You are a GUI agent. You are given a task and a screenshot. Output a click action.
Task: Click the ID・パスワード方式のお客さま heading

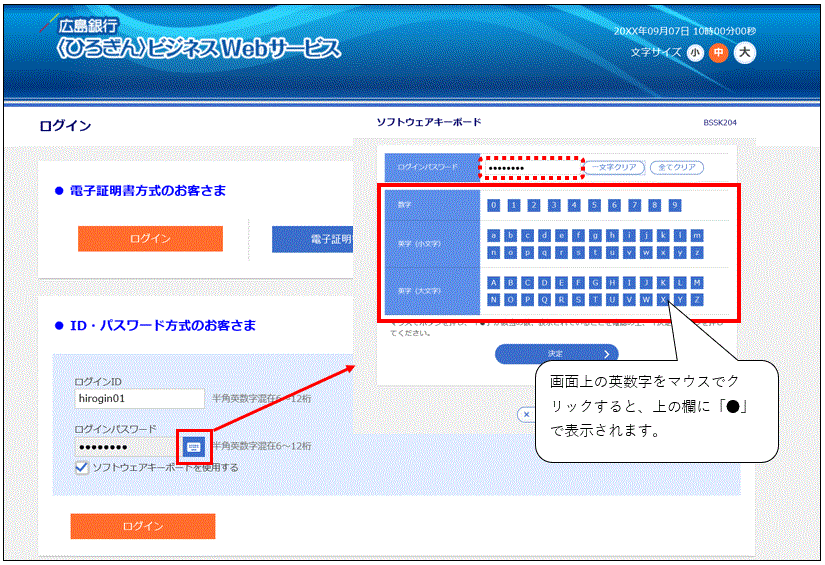click(x=163, y=326)
